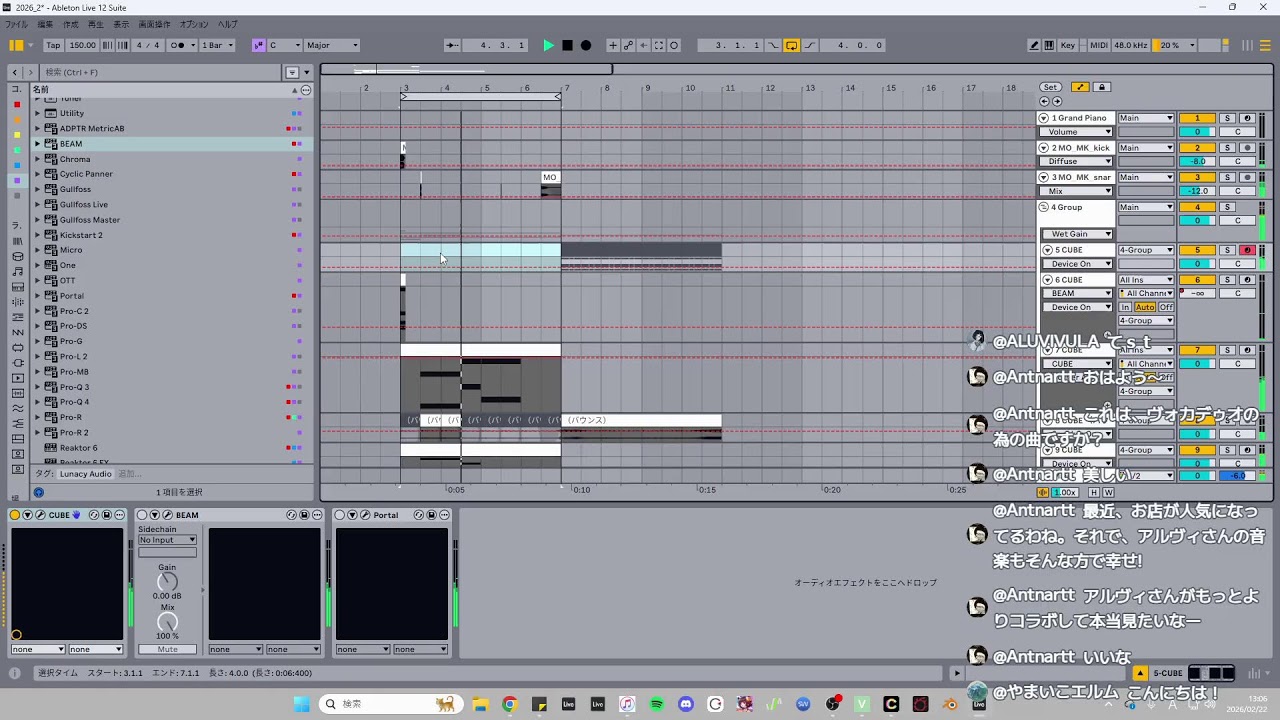
Task: Open the オプション menu
Action: pos(194,24)
